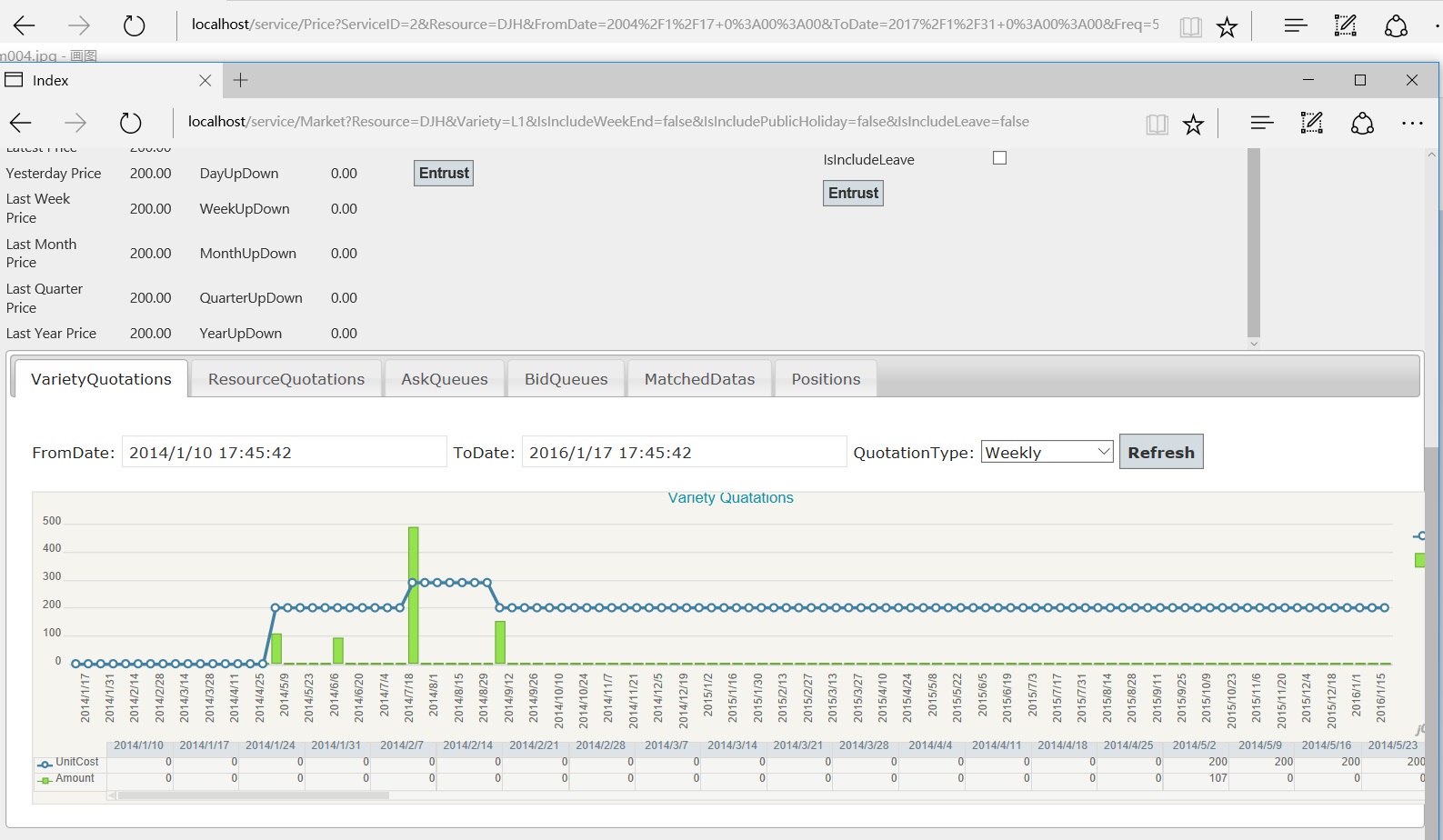The height and width of the screenshot is (840, 1443).
Task: Open the AskQueues tab
Action: pyautogui.click(x=445, y=379)
